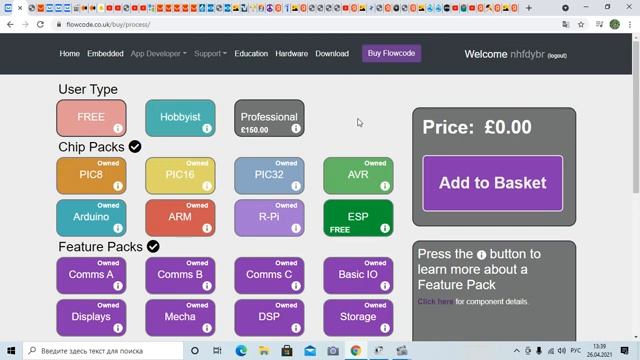Open info icon on Professional tile
This screenshot has height=360, width=640.
(x=296, y=129)
